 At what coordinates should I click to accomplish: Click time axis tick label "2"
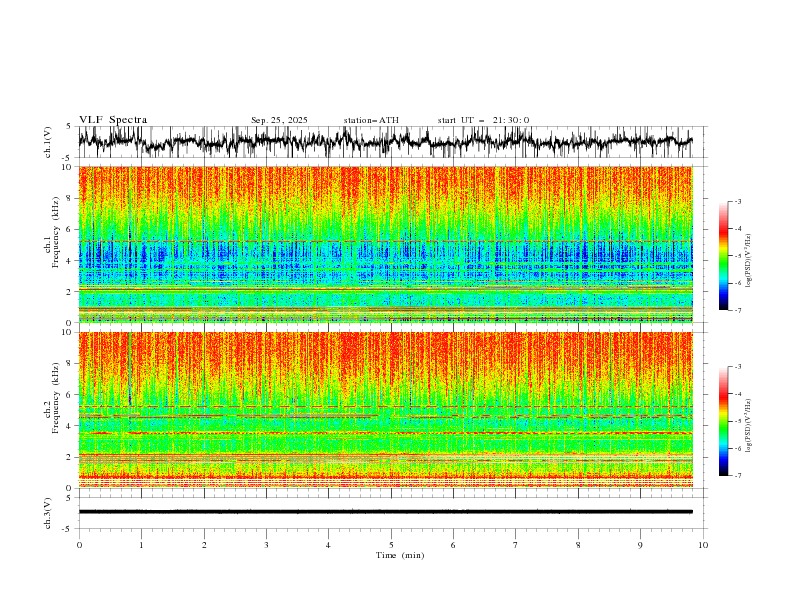tap(204, 545)
